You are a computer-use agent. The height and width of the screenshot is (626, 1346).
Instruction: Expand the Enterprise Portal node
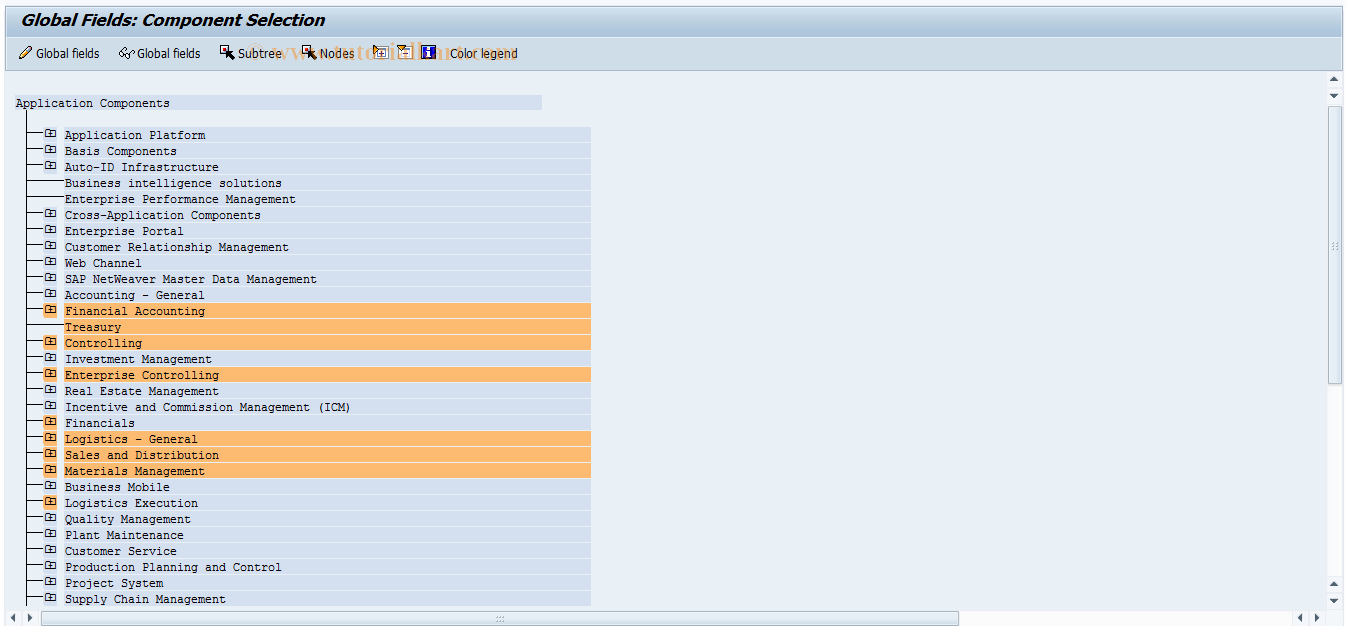pyautogui.click(x=50, y=230)
